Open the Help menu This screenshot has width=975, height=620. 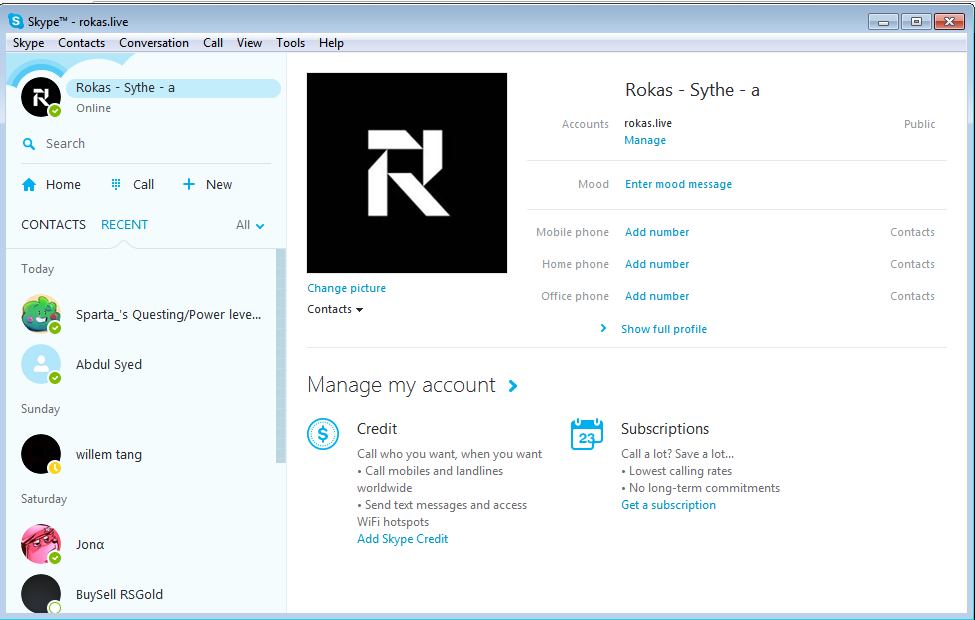331,43
